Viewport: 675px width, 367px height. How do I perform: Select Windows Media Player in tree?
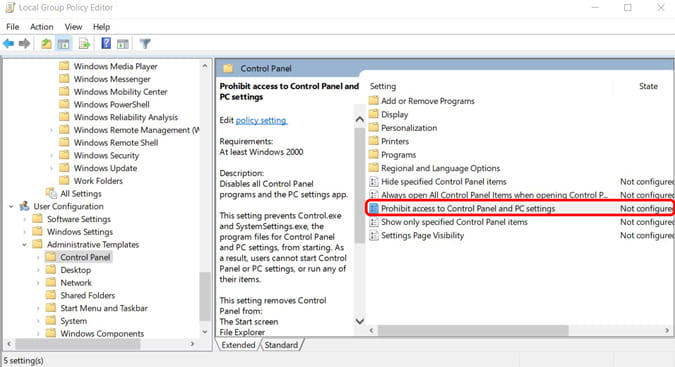point(115,66)
